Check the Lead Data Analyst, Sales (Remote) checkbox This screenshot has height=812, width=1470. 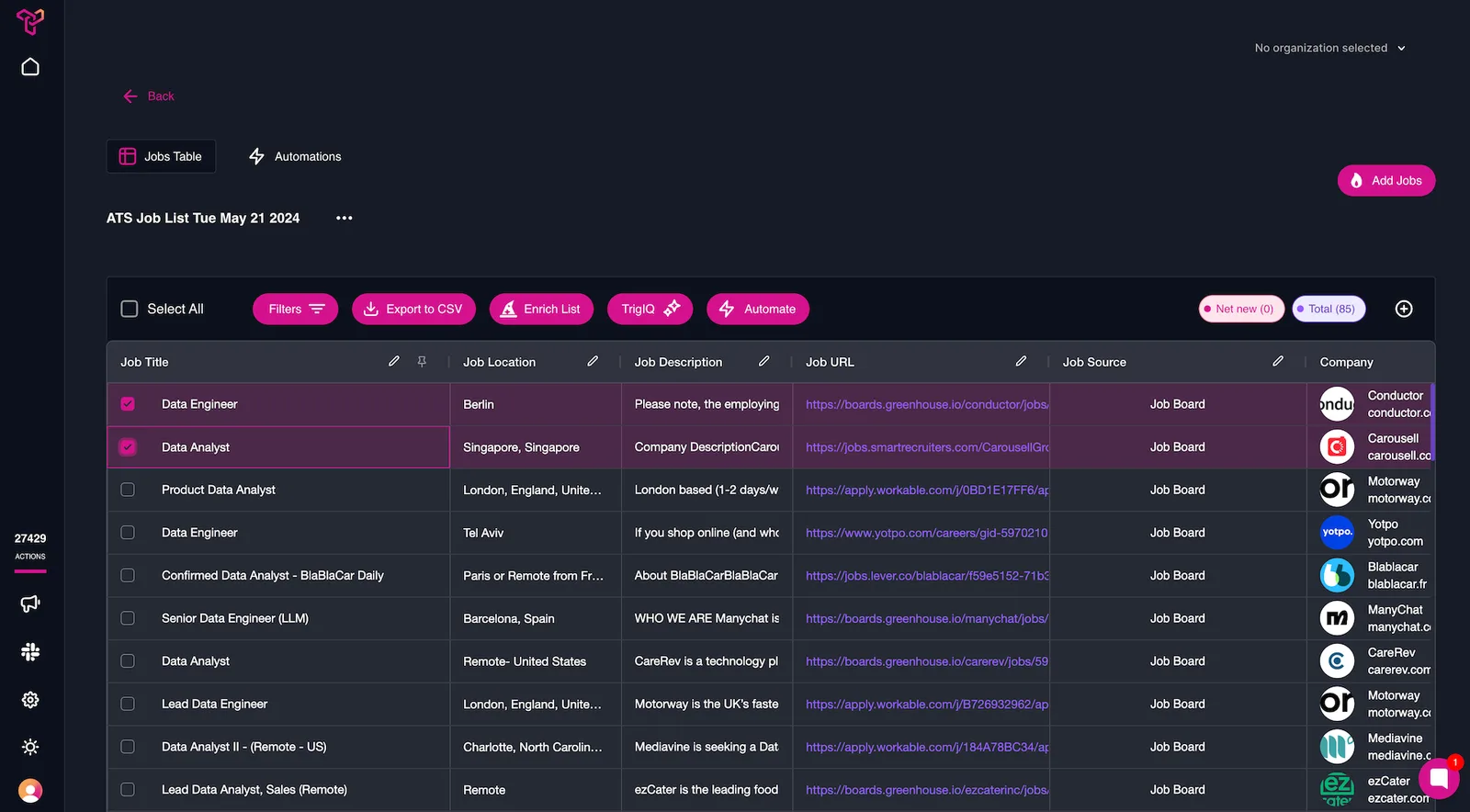coord(128,790)
